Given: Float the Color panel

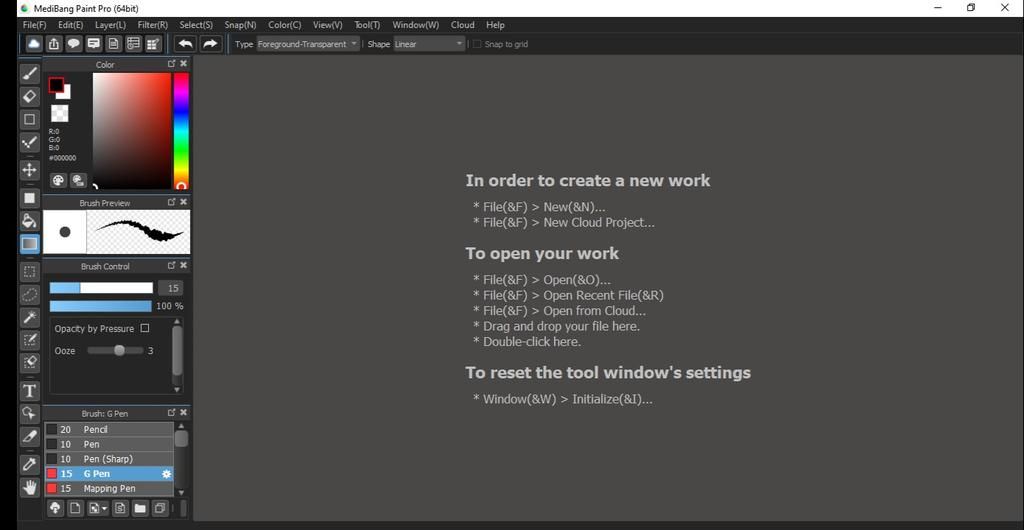Looking at the screenshot, I should click(172, 63).
